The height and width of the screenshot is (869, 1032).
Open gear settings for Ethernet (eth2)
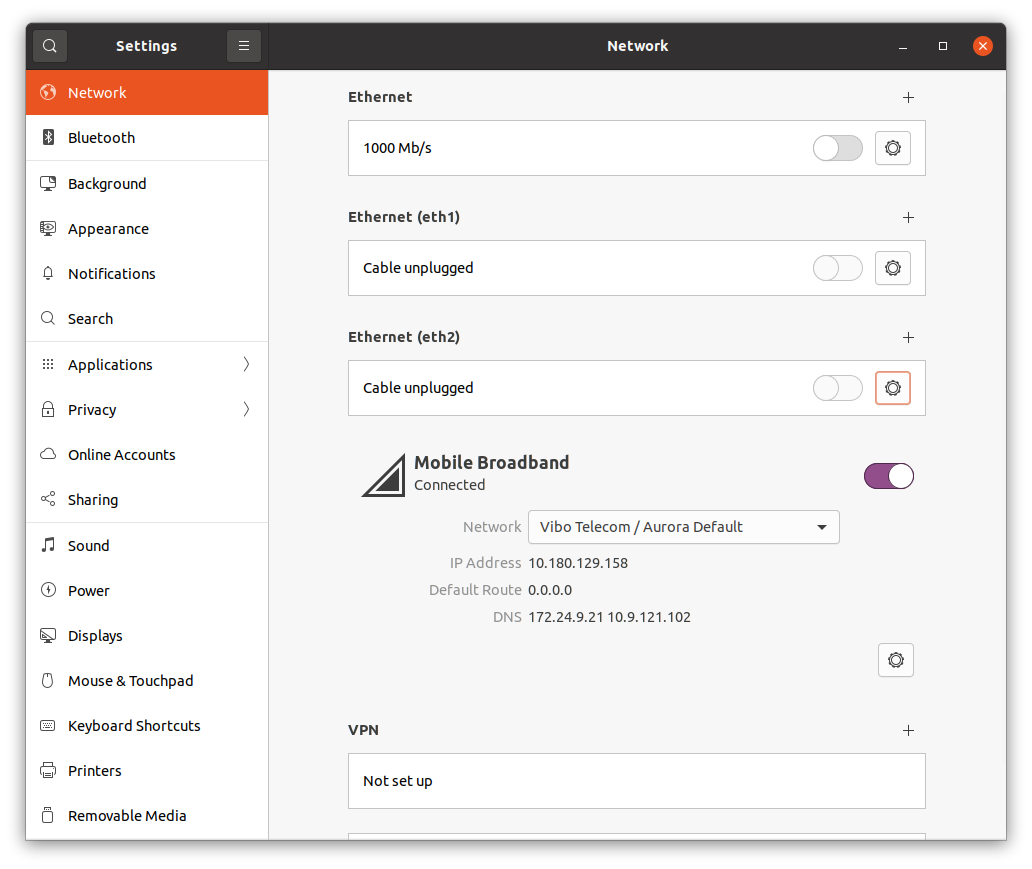coord(892,388)
